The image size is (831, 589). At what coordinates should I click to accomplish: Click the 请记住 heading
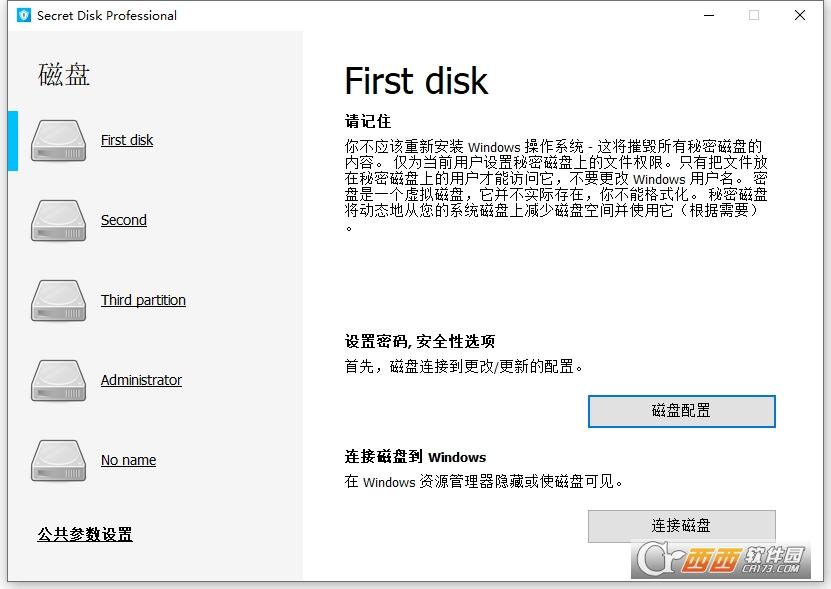tap(368, 121)
